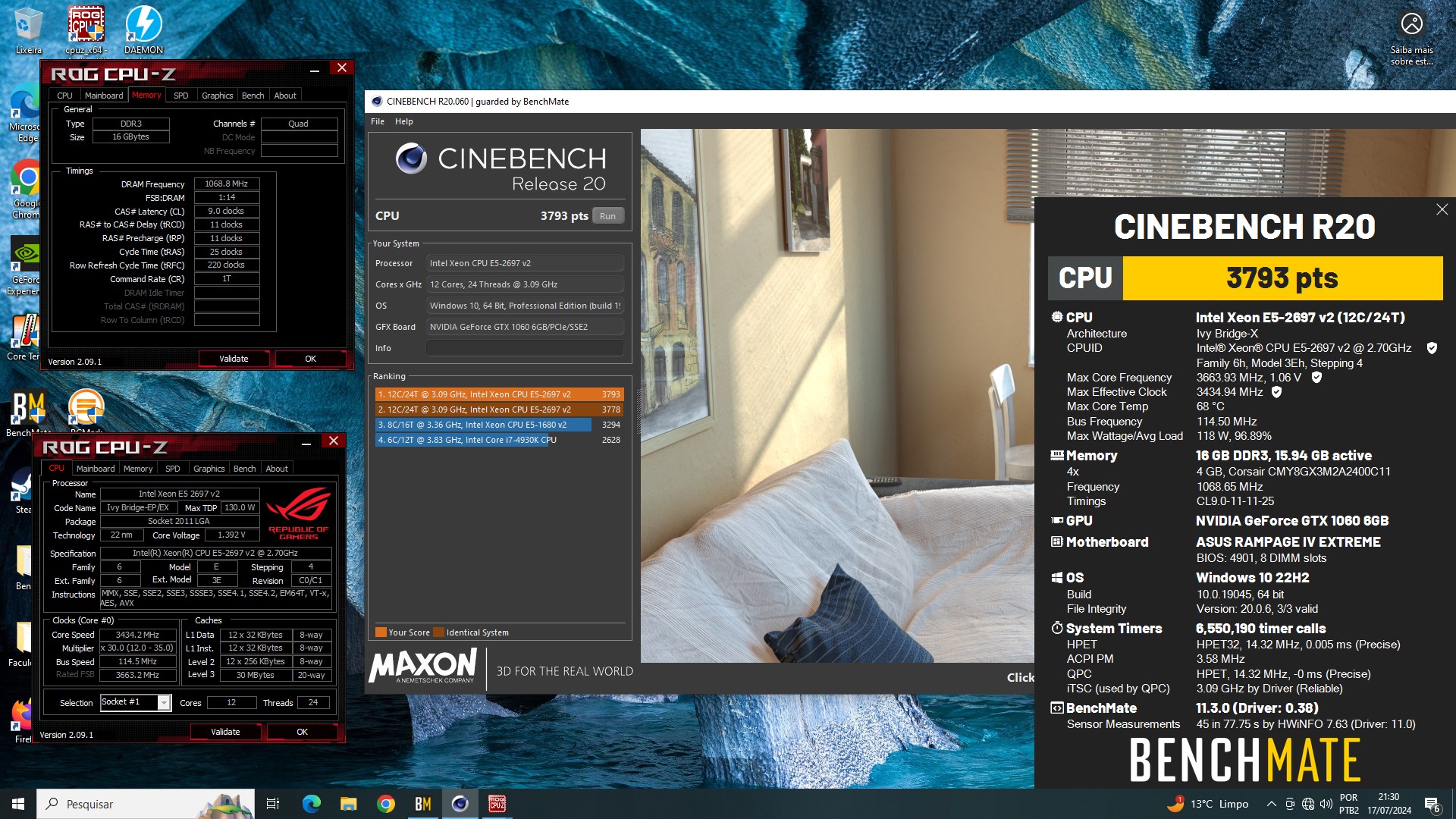Open Firefox desktop shortcut
Image resolution: width=1456 pixels, height=819 pixels.
point(23,720)
